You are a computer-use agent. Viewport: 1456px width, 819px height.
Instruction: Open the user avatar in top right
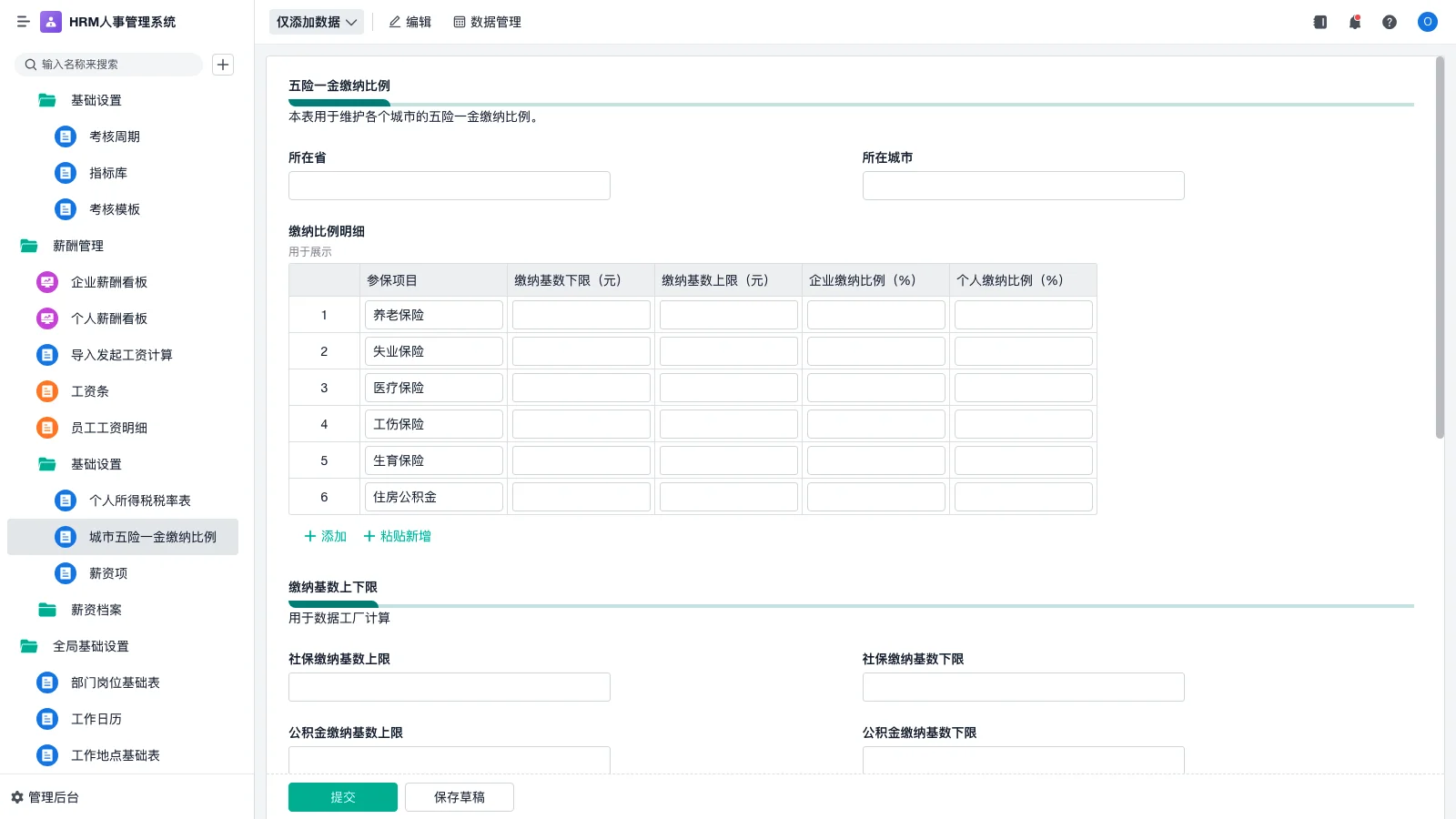[x=1427, y=22]
